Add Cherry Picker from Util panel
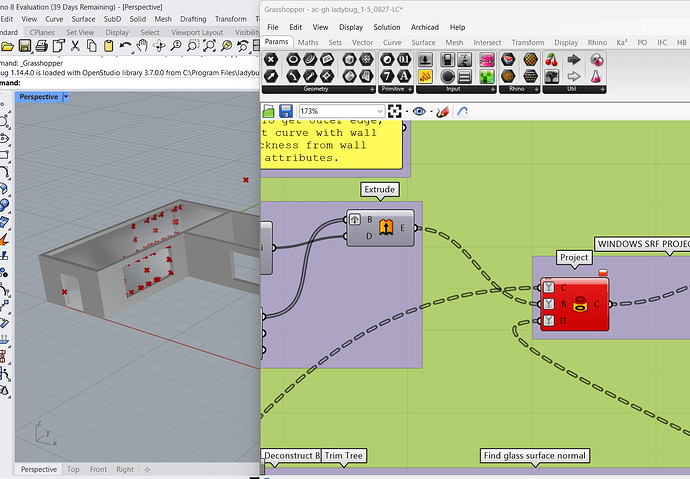Screen dimensions: 690x479 point(551,59)
